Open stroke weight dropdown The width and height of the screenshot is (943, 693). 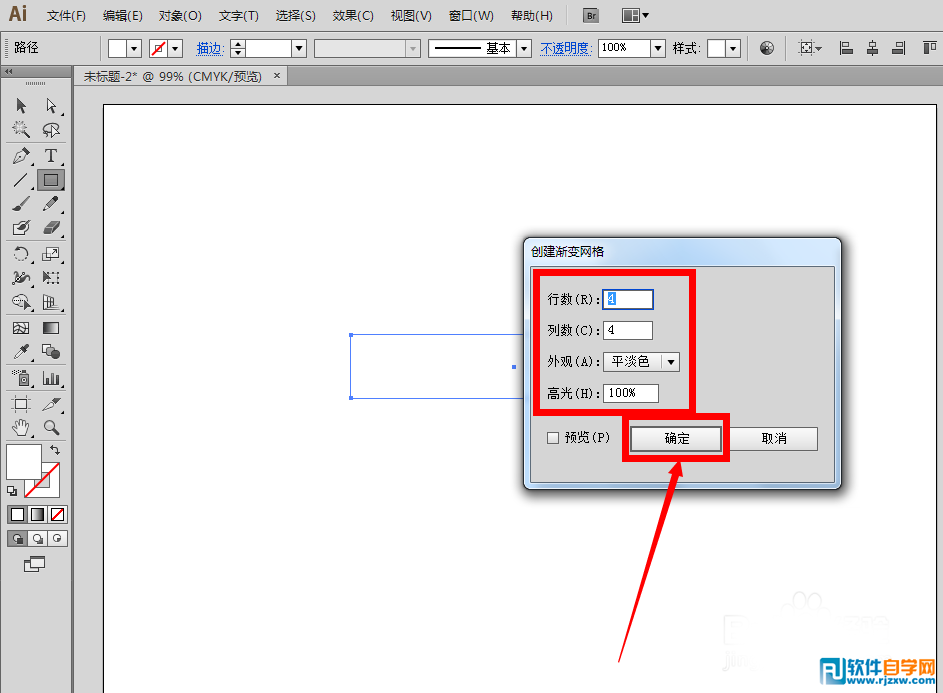[x=299, y=48]
